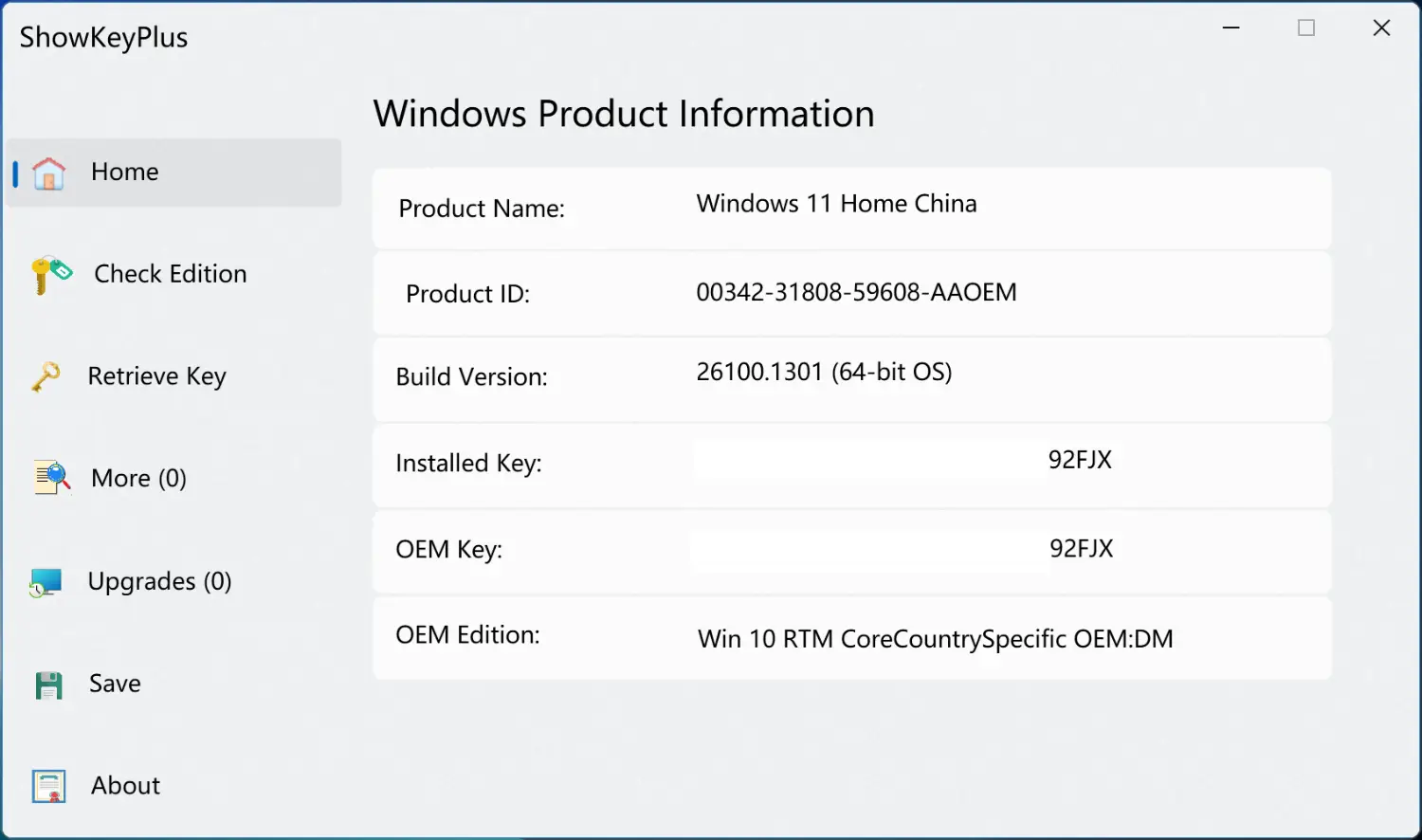Open the Check Edition page
The width and height of the screenshot is (1422, 840).
(x=171, y=274)
